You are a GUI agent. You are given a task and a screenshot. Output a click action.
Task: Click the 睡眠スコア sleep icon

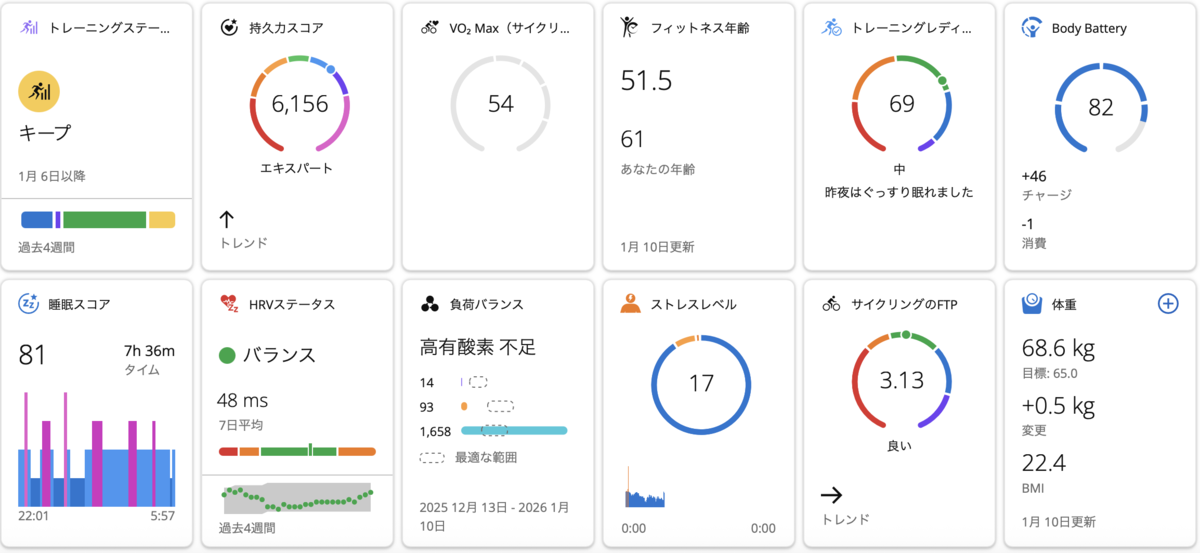(x=30, y=304)
